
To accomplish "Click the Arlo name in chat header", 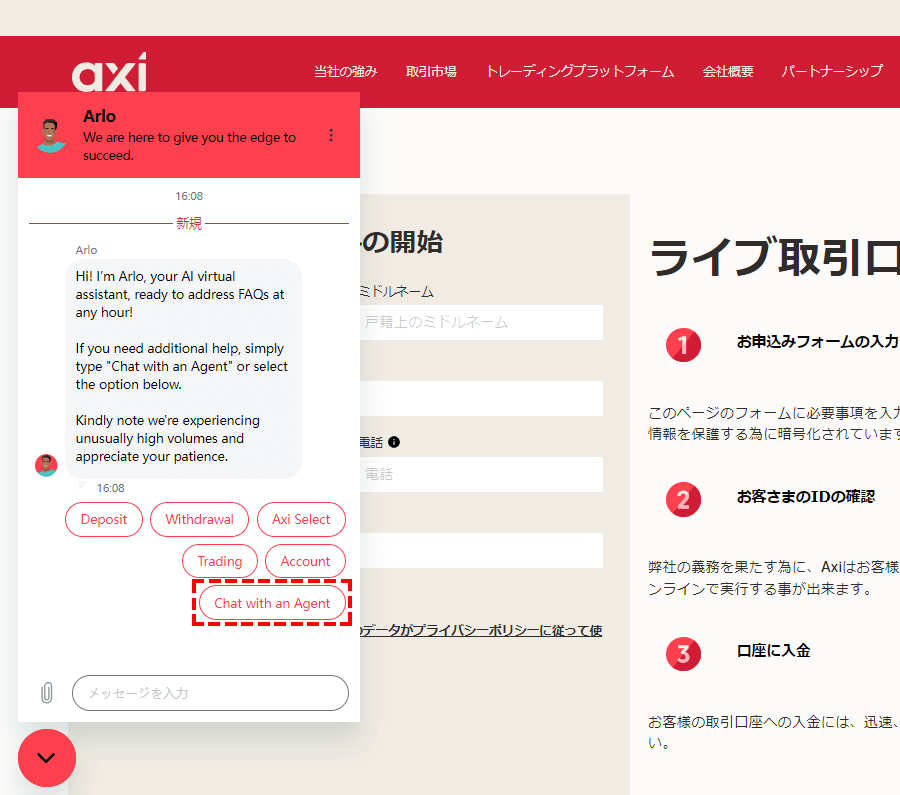I will click(x=99, y=116).
